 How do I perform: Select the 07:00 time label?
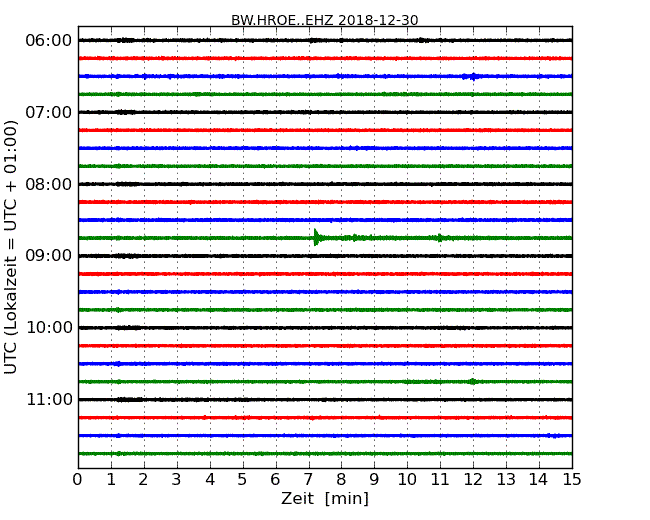point(48,112)
